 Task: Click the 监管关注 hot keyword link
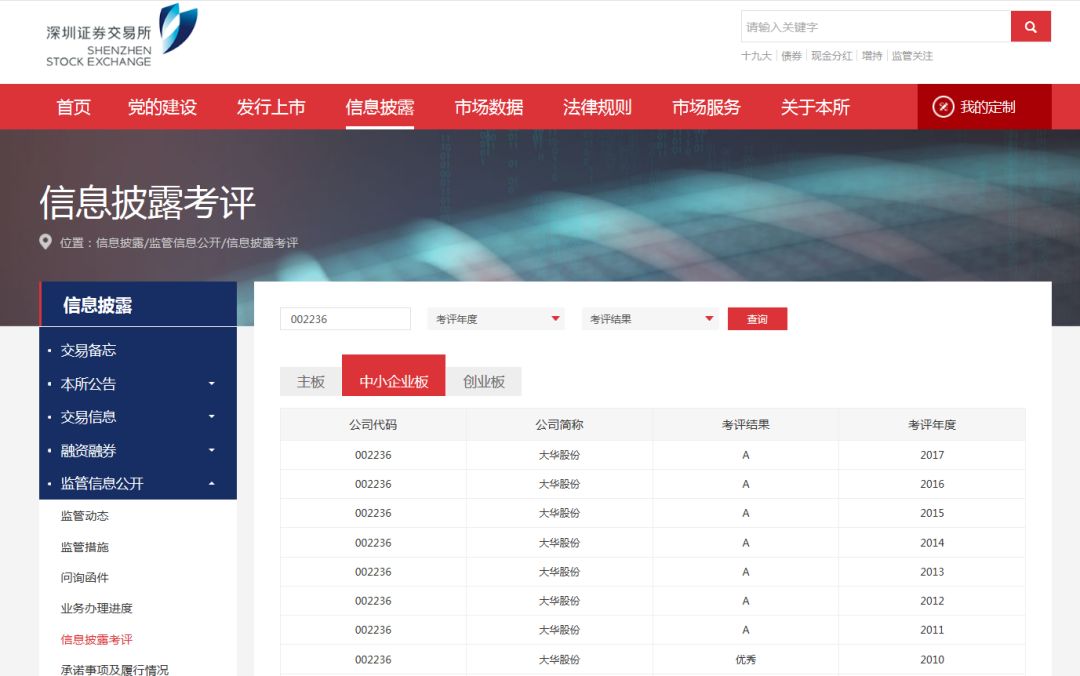[912, 56]
